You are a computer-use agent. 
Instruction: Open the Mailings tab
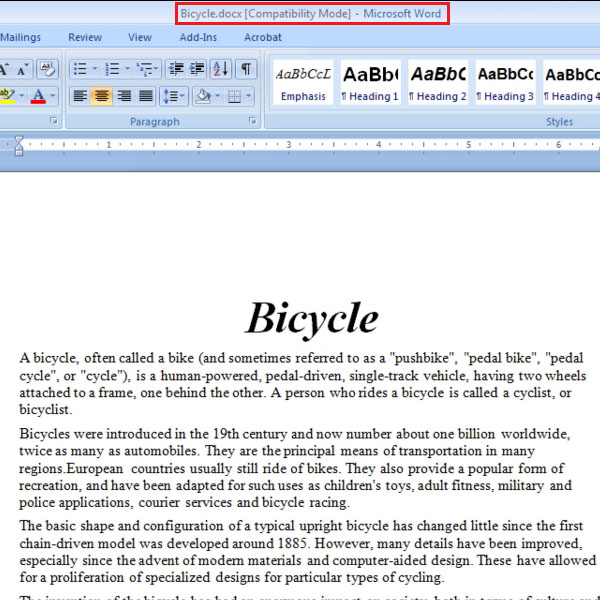point(20,37)
